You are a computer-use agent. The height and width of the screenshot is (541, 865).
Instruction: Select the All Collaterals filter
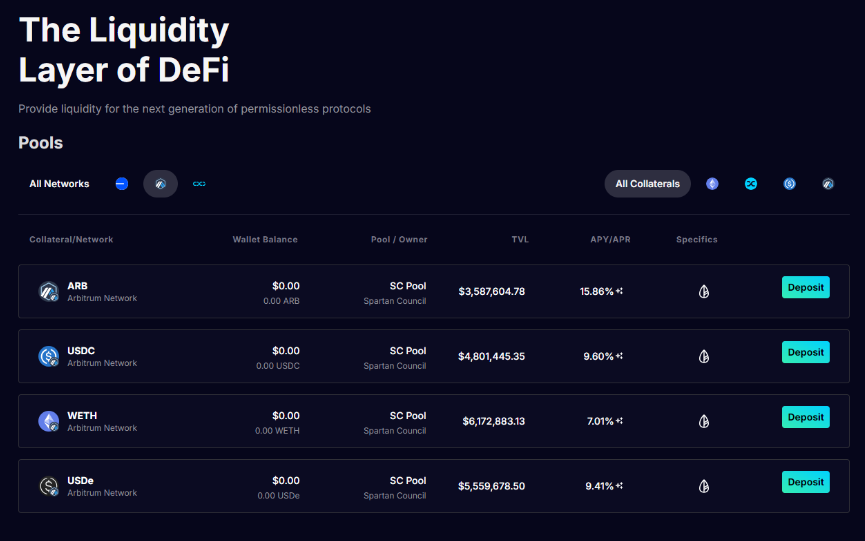click(648, 184)
